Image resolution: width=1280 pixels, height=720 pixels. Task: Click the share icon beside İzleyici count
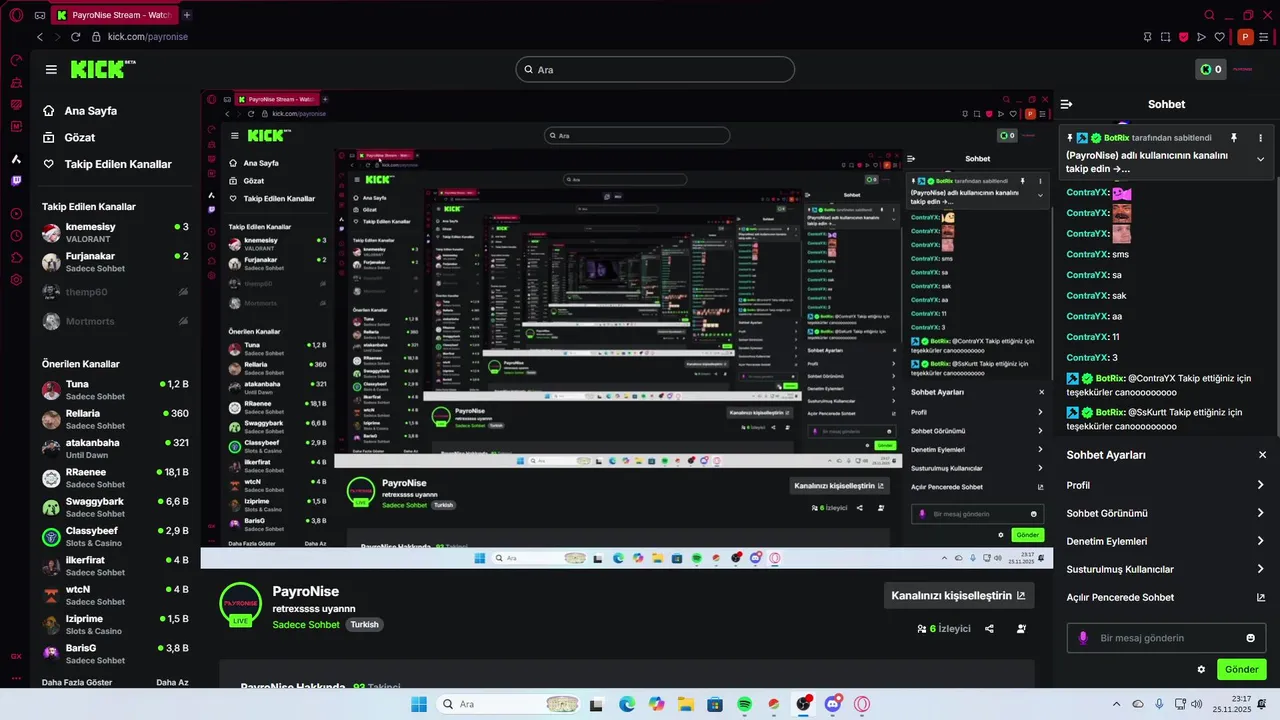tap(989, 629)
